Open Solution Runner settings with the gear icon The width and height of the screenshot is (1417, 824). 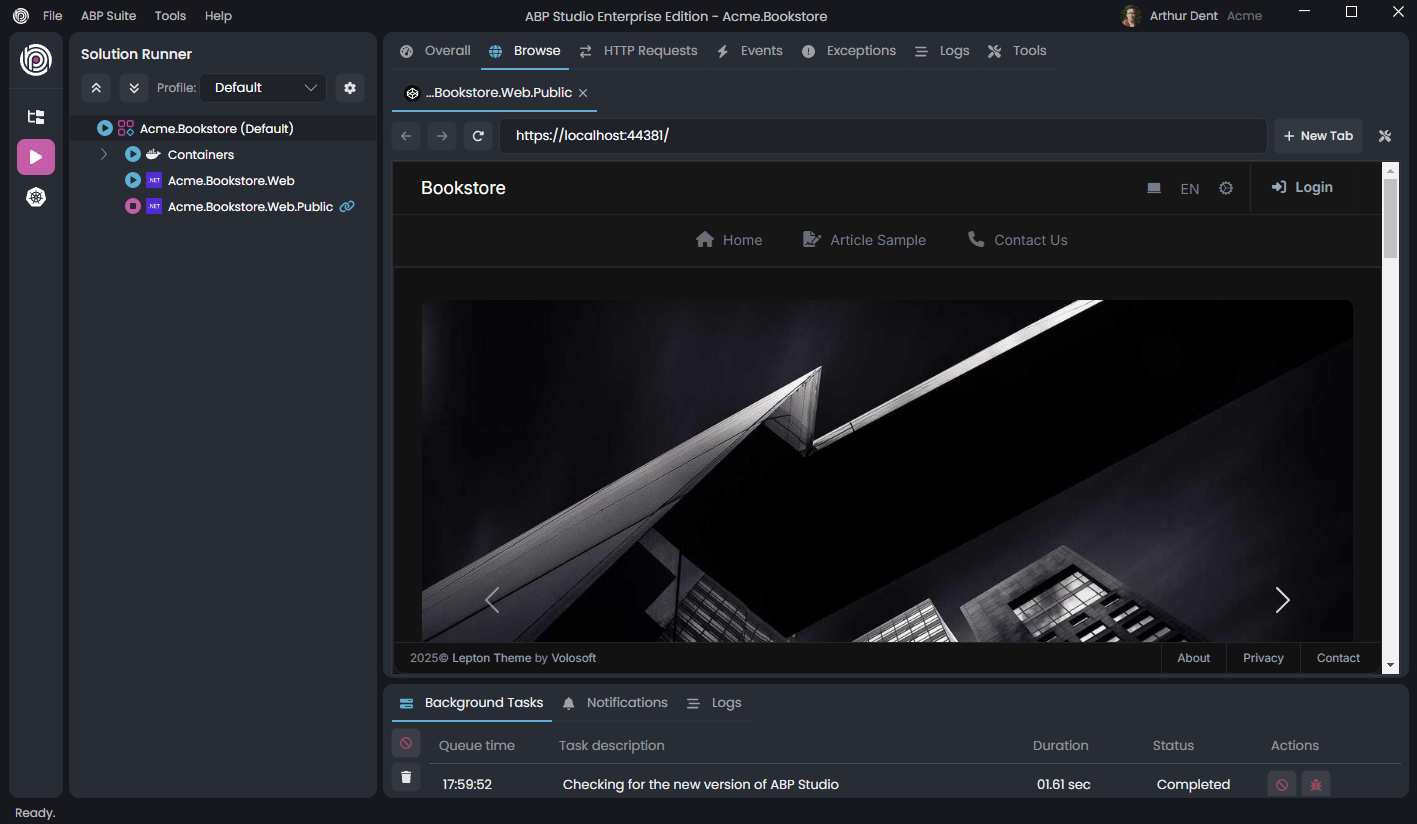(349, 88)
